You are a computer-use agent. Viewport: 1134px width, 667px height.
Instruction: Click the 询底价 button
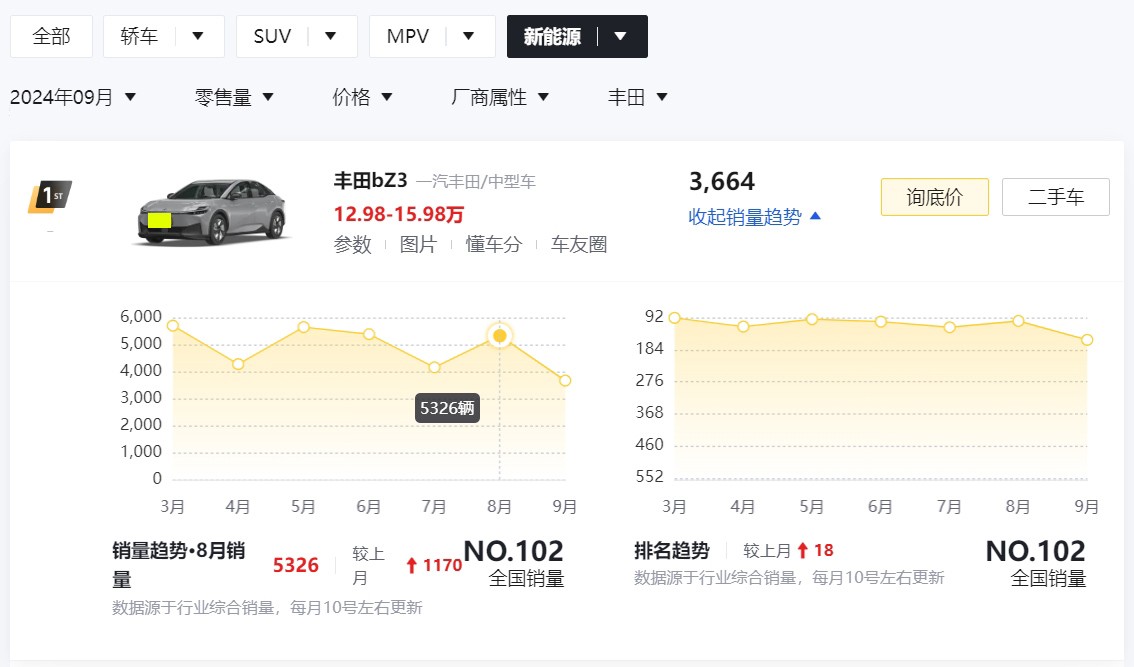[x=934, y=197]
